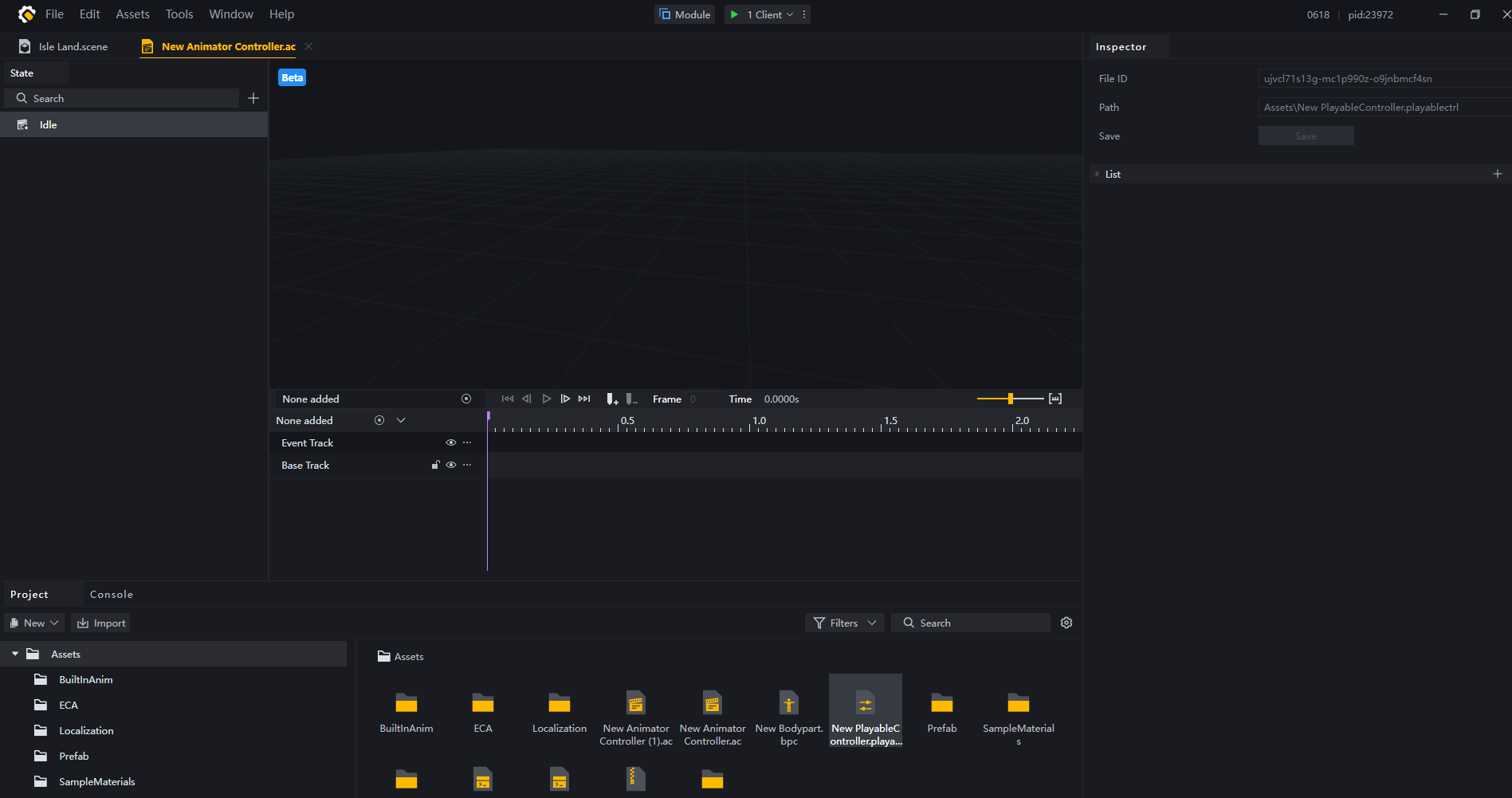This screenshot has width=1512, height=798.
Task: Open Project panel settings gear
Action: pos(1066,623)
